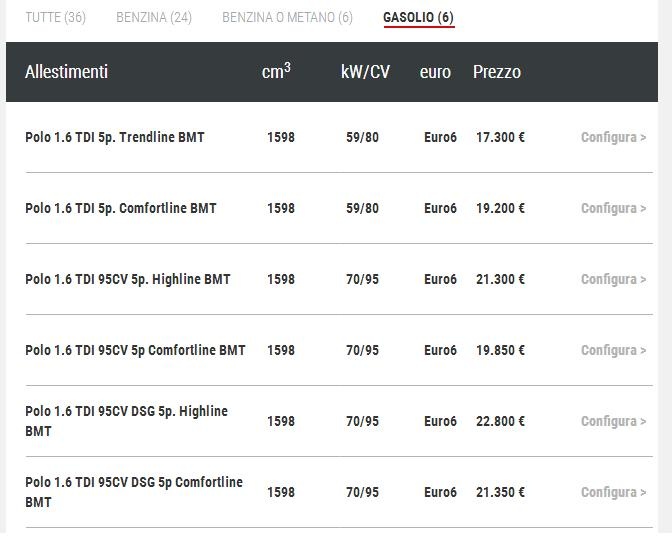
Task: Click the 59/80 value in the 19.200 € row
Action: click(x=363, y=208)
